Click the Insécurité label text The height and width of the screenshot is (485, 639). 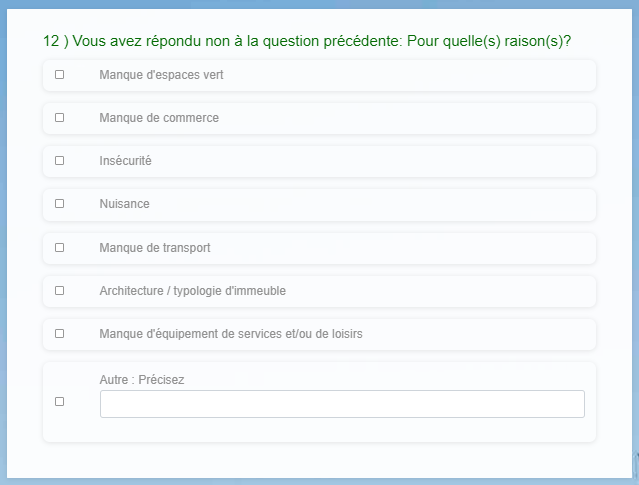(126, 161)
